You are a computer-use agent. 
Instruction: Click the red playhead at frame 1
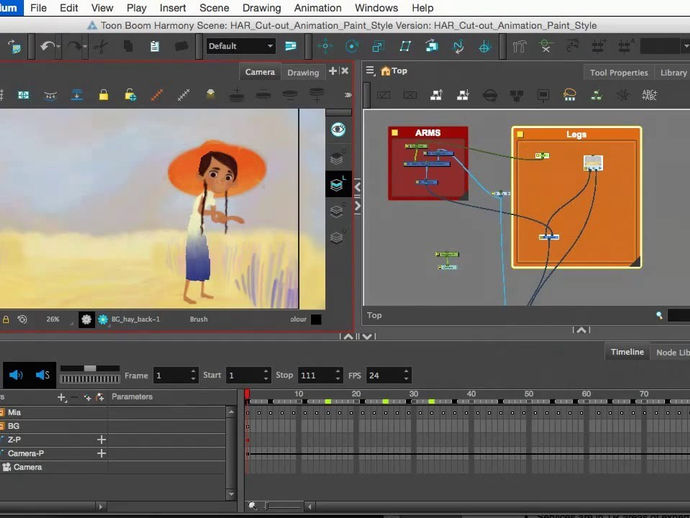pyautogui.click(x=247, y=393)
